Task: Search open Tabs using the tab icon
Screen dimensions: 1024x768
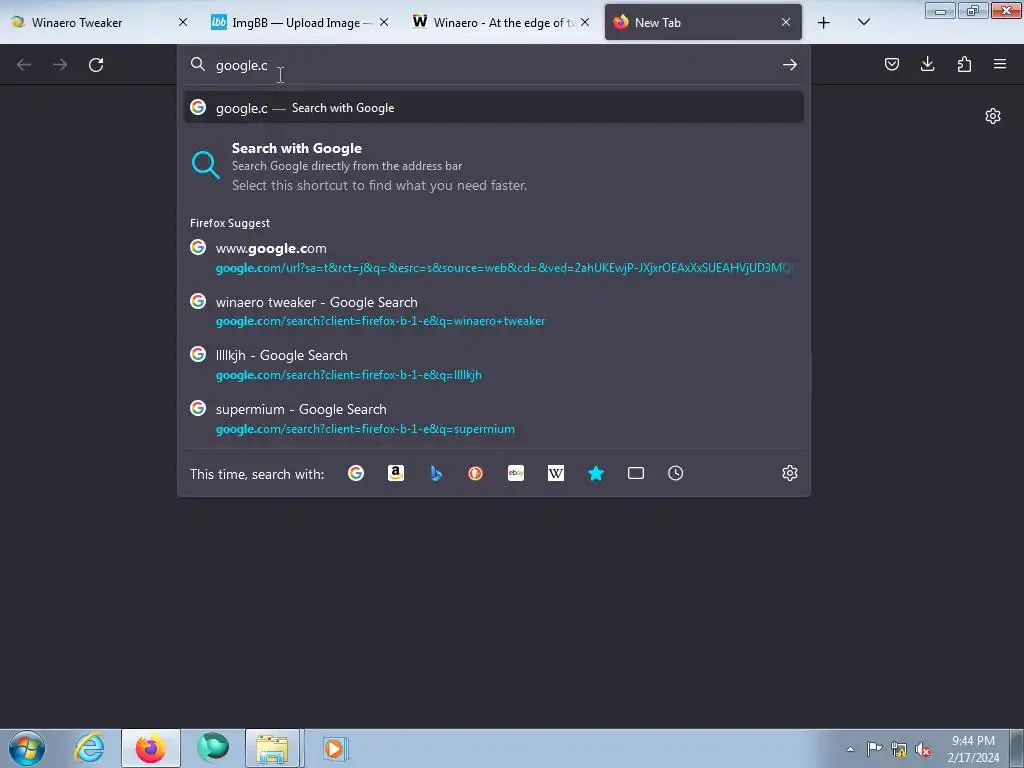Action: [x=635, y=473]
